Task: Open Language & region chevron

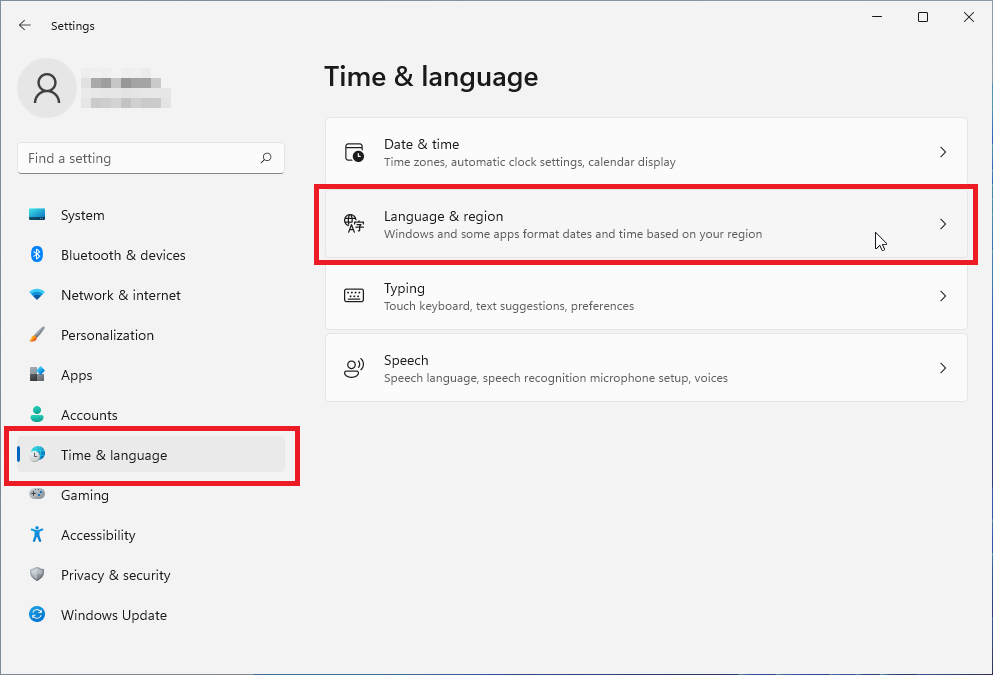Action: (x=943, y=224)
